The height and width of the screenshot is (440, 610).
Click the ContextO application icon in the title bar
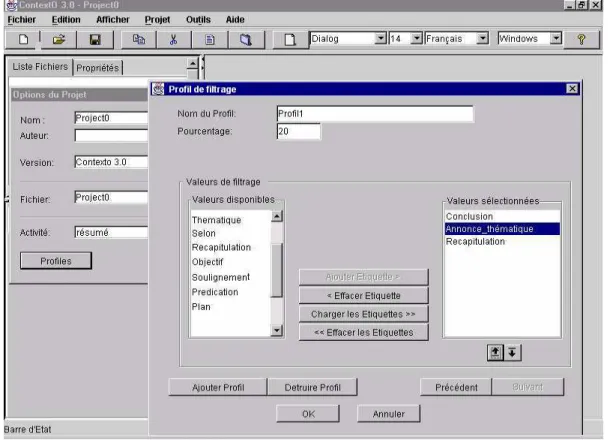click(x=11, y=5)
